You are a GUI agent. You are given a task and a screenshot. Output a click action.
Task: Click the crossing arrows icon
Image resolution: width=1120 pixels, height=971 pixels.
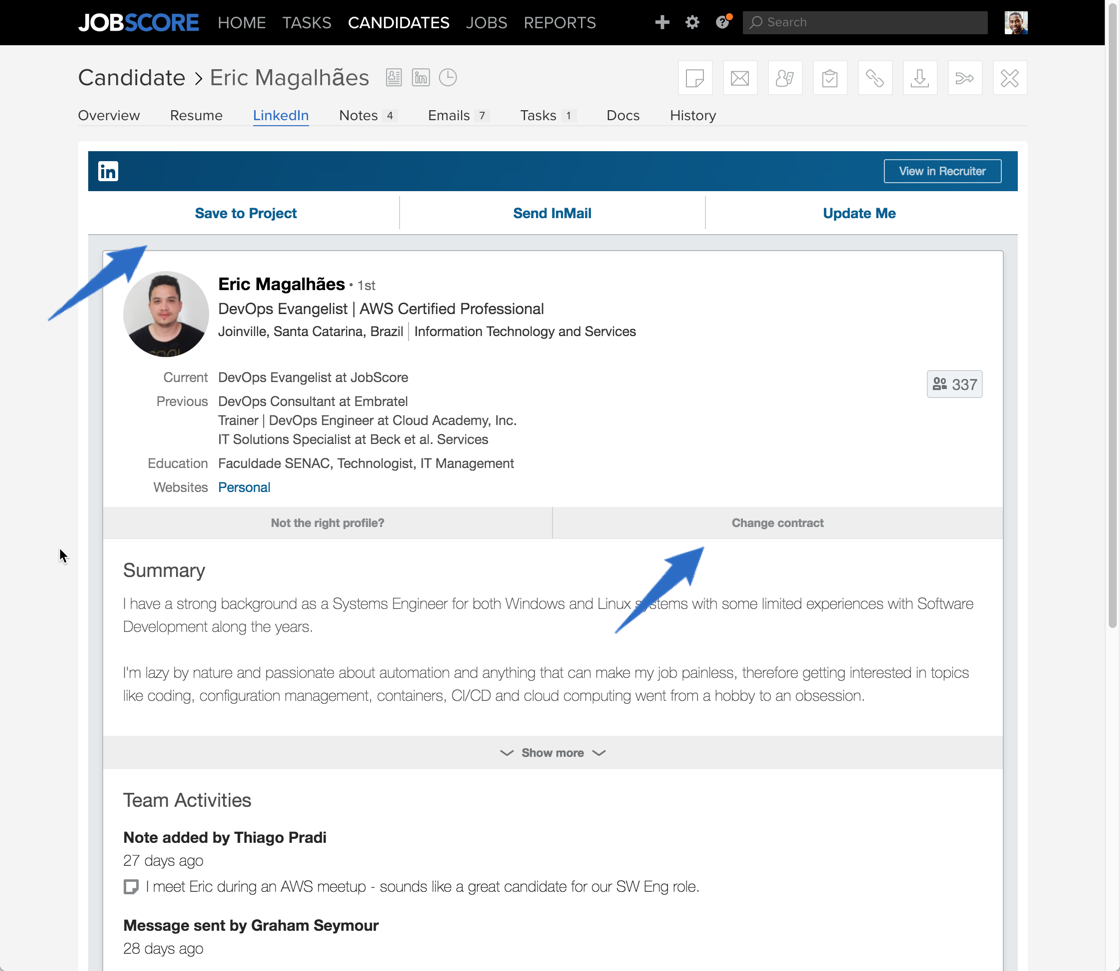965,78
